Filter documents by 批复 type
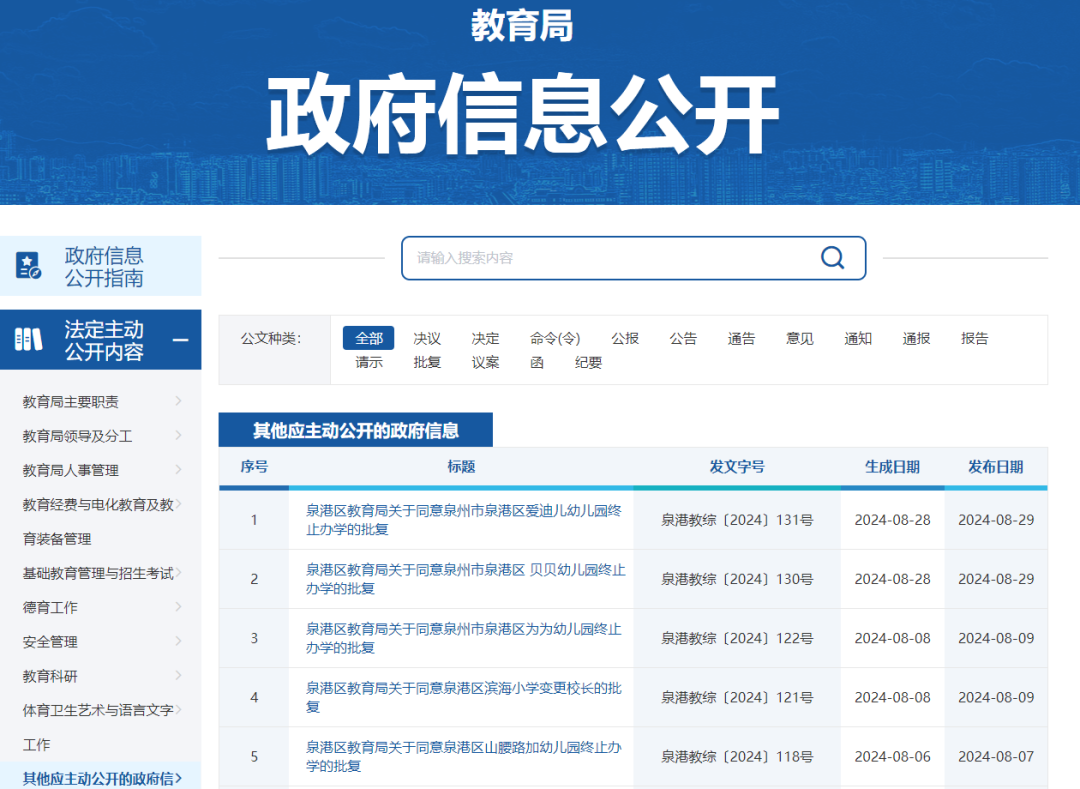1080x789 pixels. (427, 362)
